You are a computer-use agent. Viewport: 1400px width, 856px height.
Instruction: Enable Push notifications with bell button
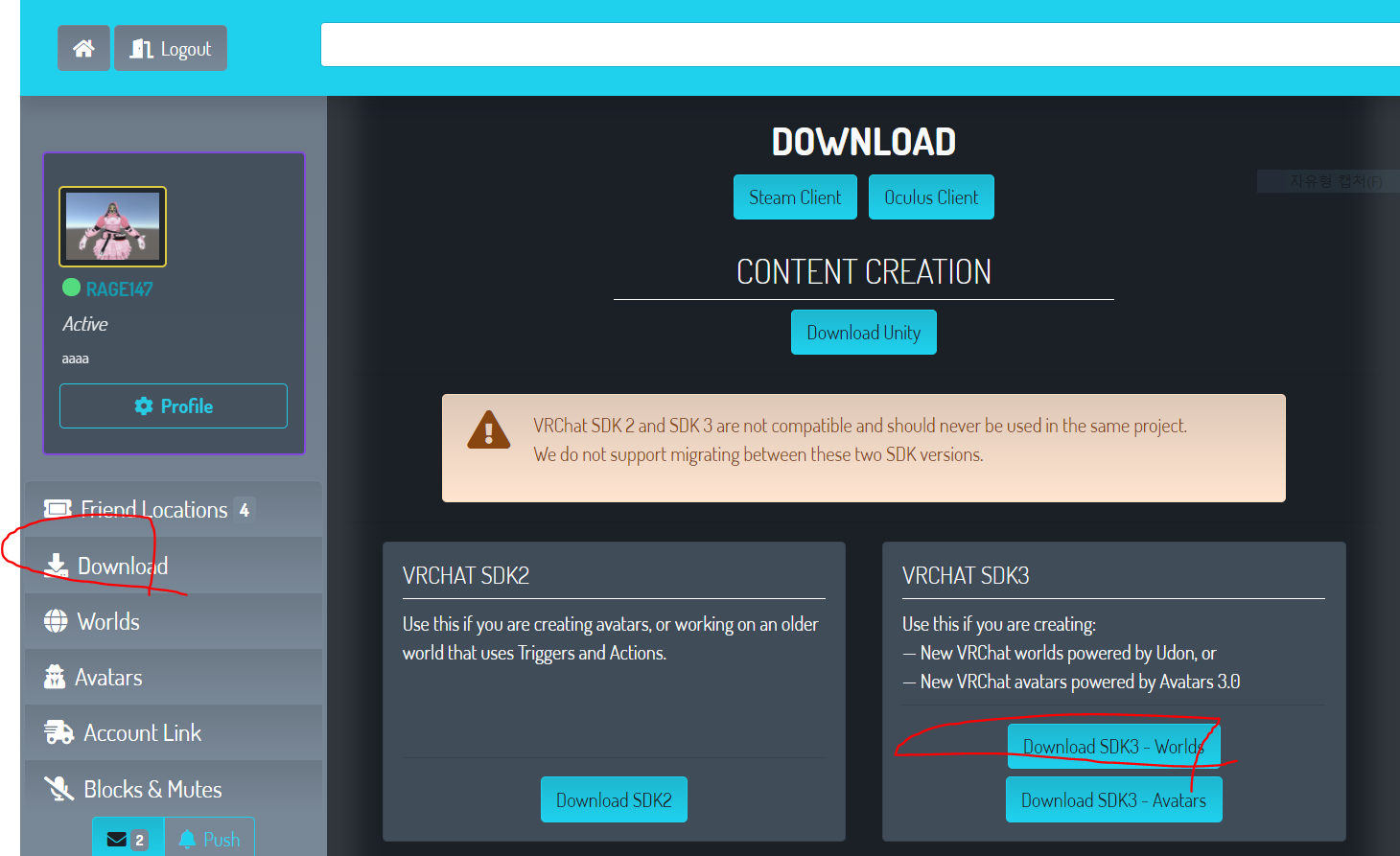pos(209,839)
